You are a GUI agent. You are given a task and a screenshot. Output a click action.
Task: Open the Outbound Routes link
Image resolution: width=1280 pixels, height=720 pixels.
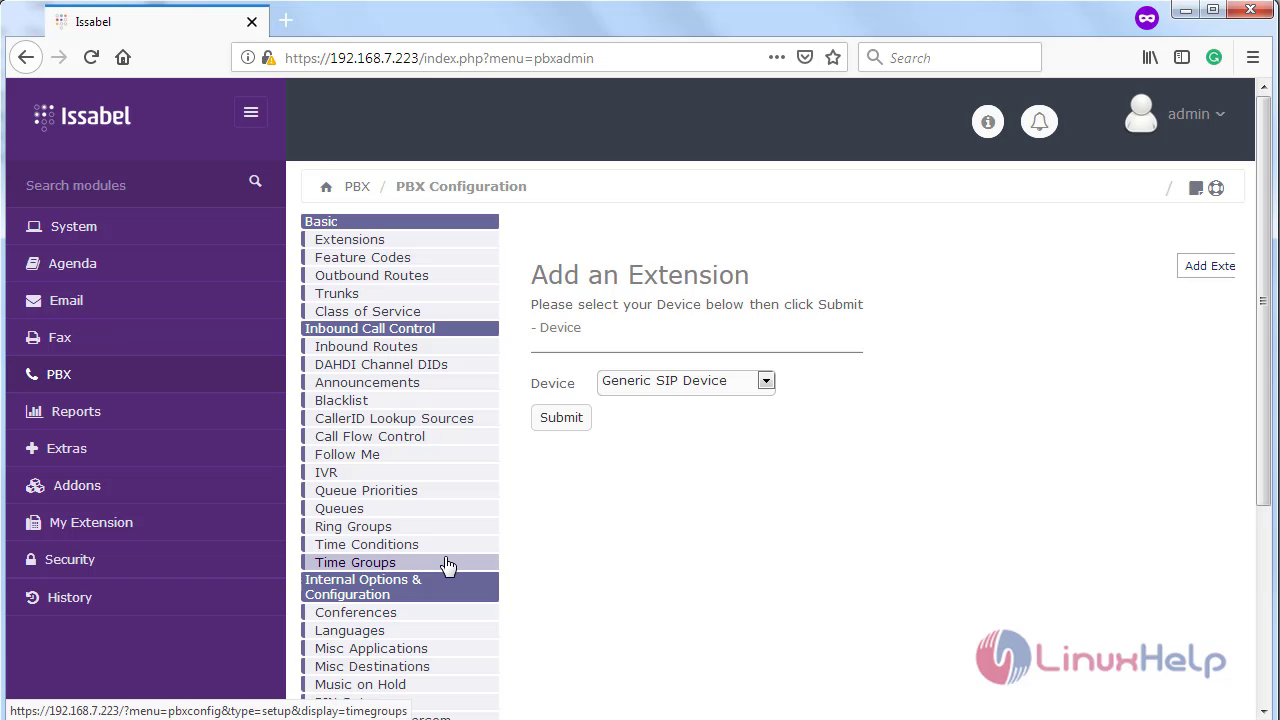[372, 275]
